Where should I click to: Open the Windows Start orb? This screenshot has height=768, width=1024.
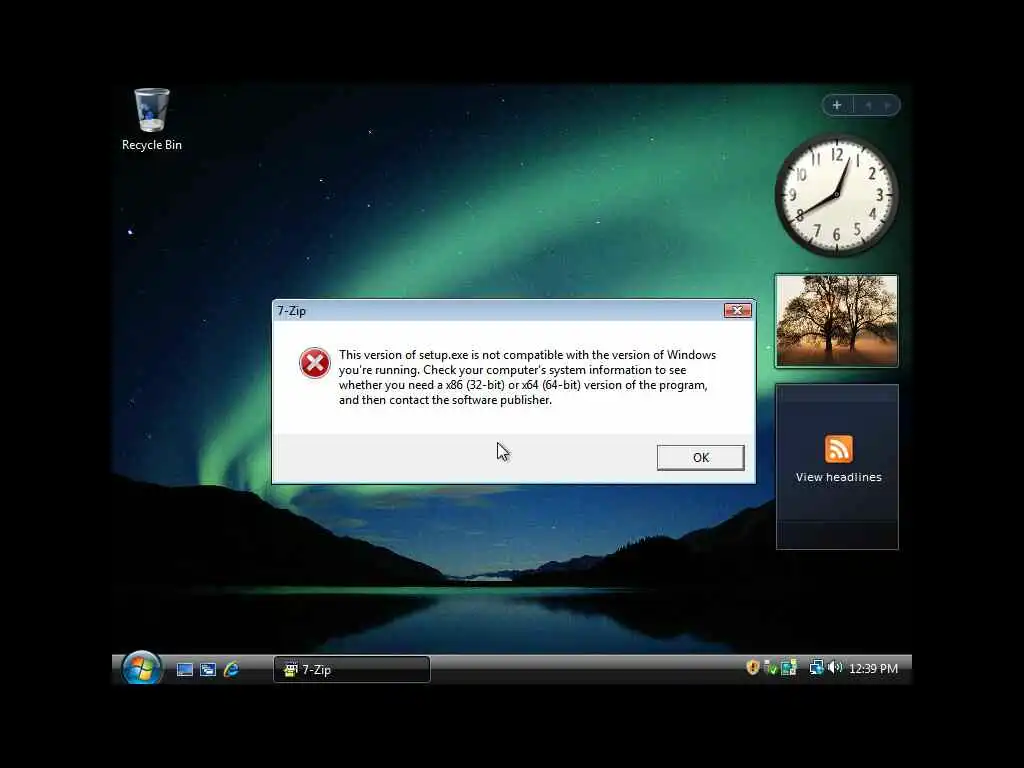[x=140, y=668]
